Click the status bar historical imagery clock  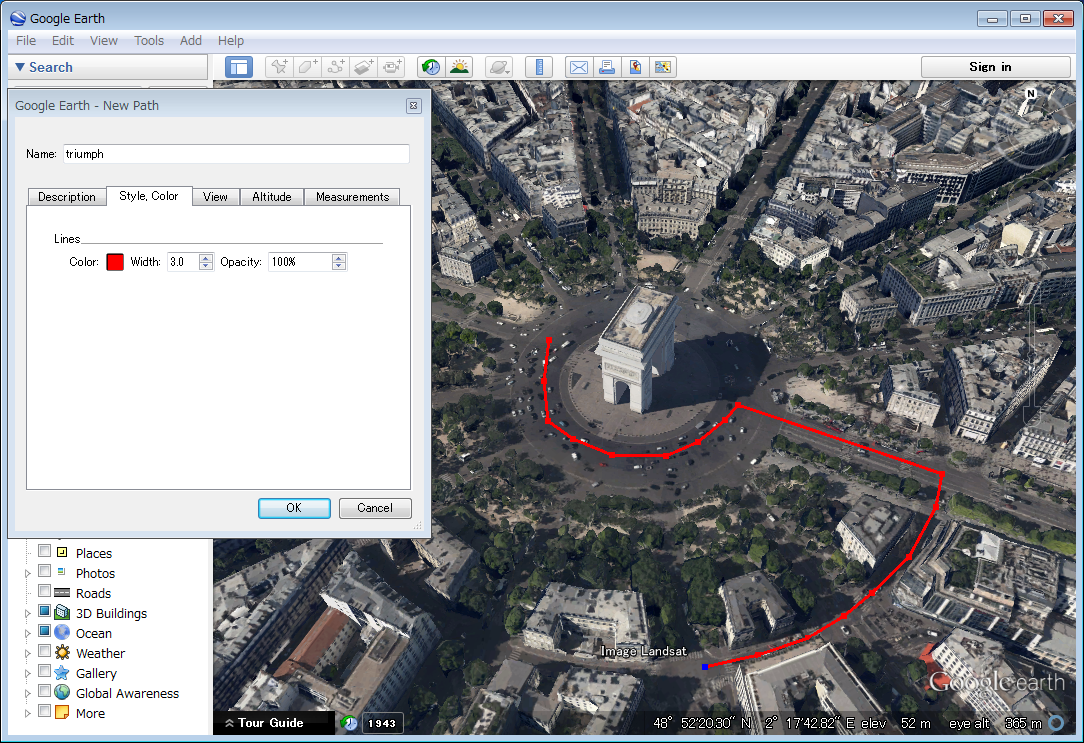coord(349,723)
